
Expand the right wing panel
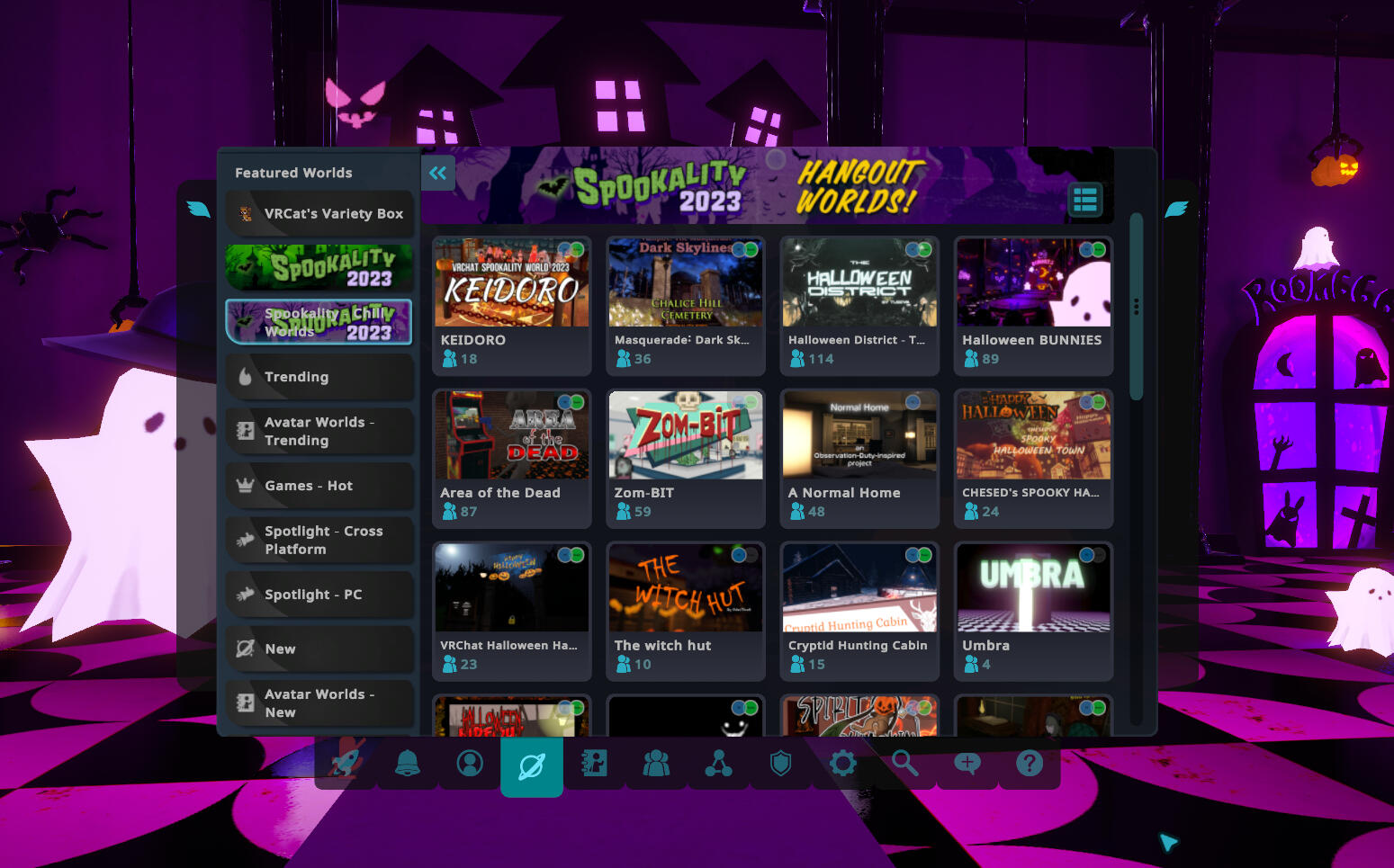[x=1175, y=210]
